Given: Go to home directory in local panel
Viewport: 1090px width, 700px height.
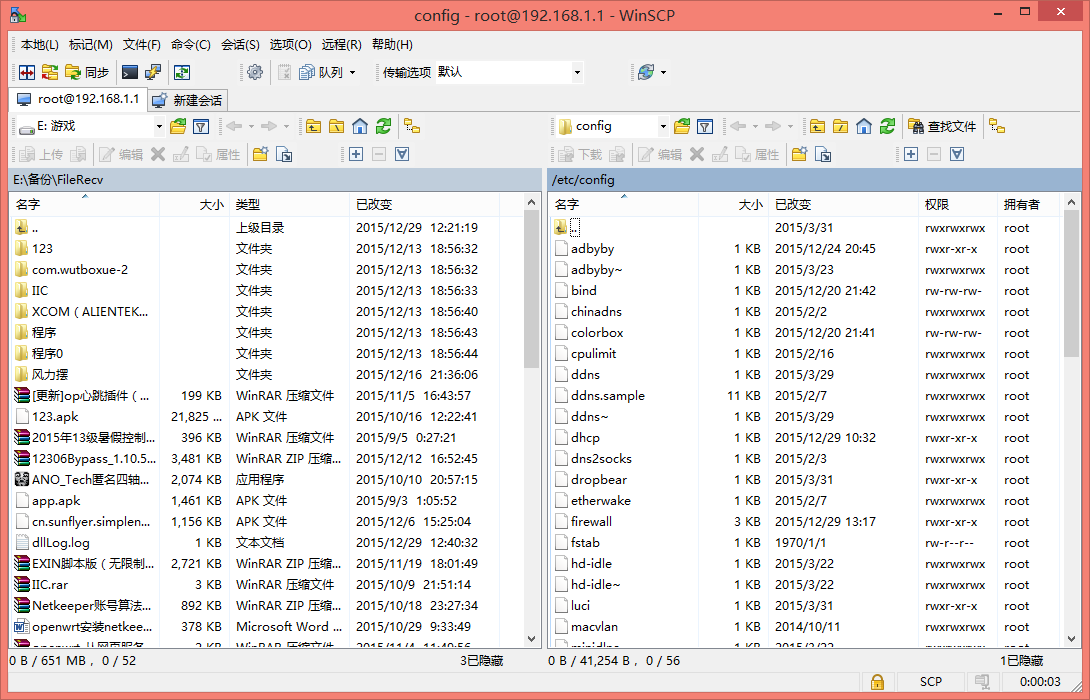Looking at the screenshot, I should click(359, 127).
